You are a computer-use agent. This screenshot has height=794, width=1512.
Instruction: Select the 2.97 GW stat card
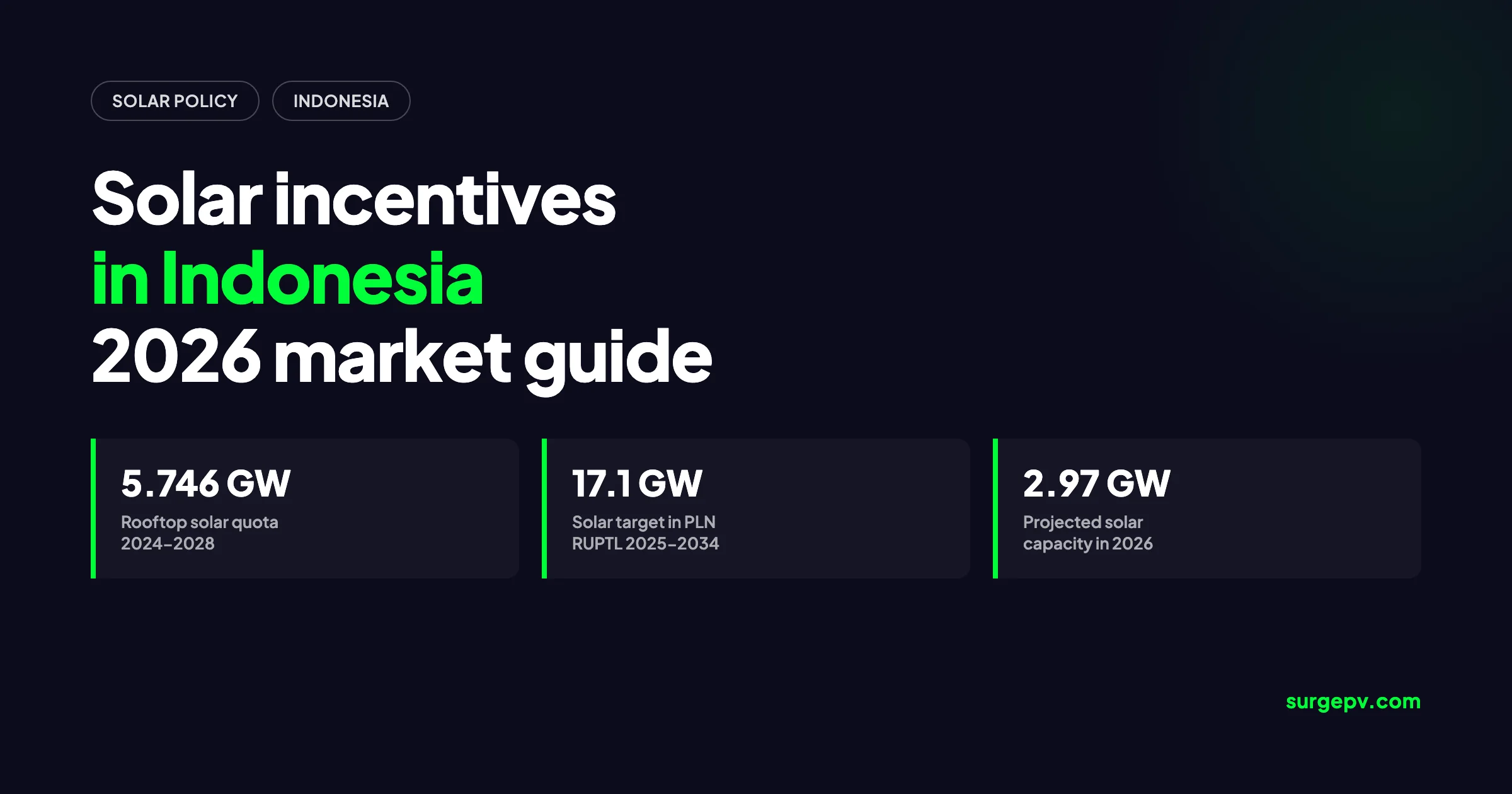[x=1207, y=509]
